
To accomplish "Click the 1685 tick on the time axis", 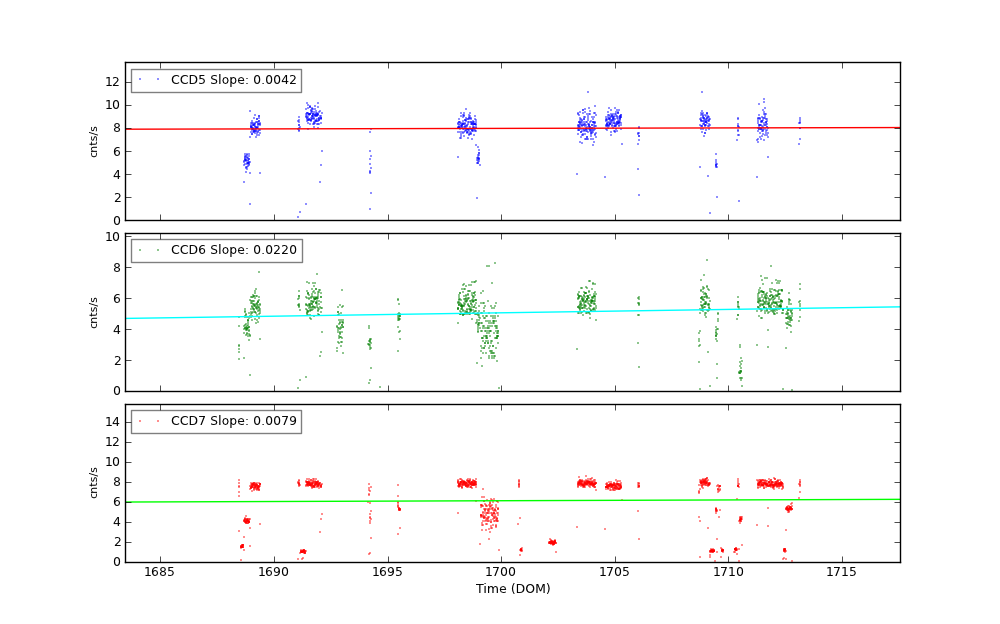I will point(160,572).
